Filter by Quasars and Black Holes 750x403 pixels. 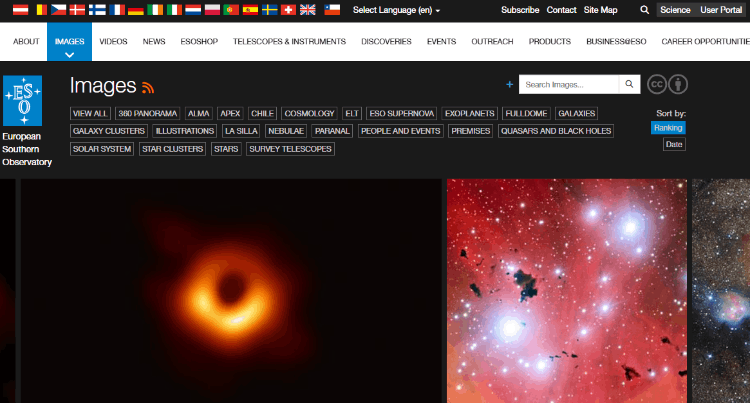(x=556, y=131)
